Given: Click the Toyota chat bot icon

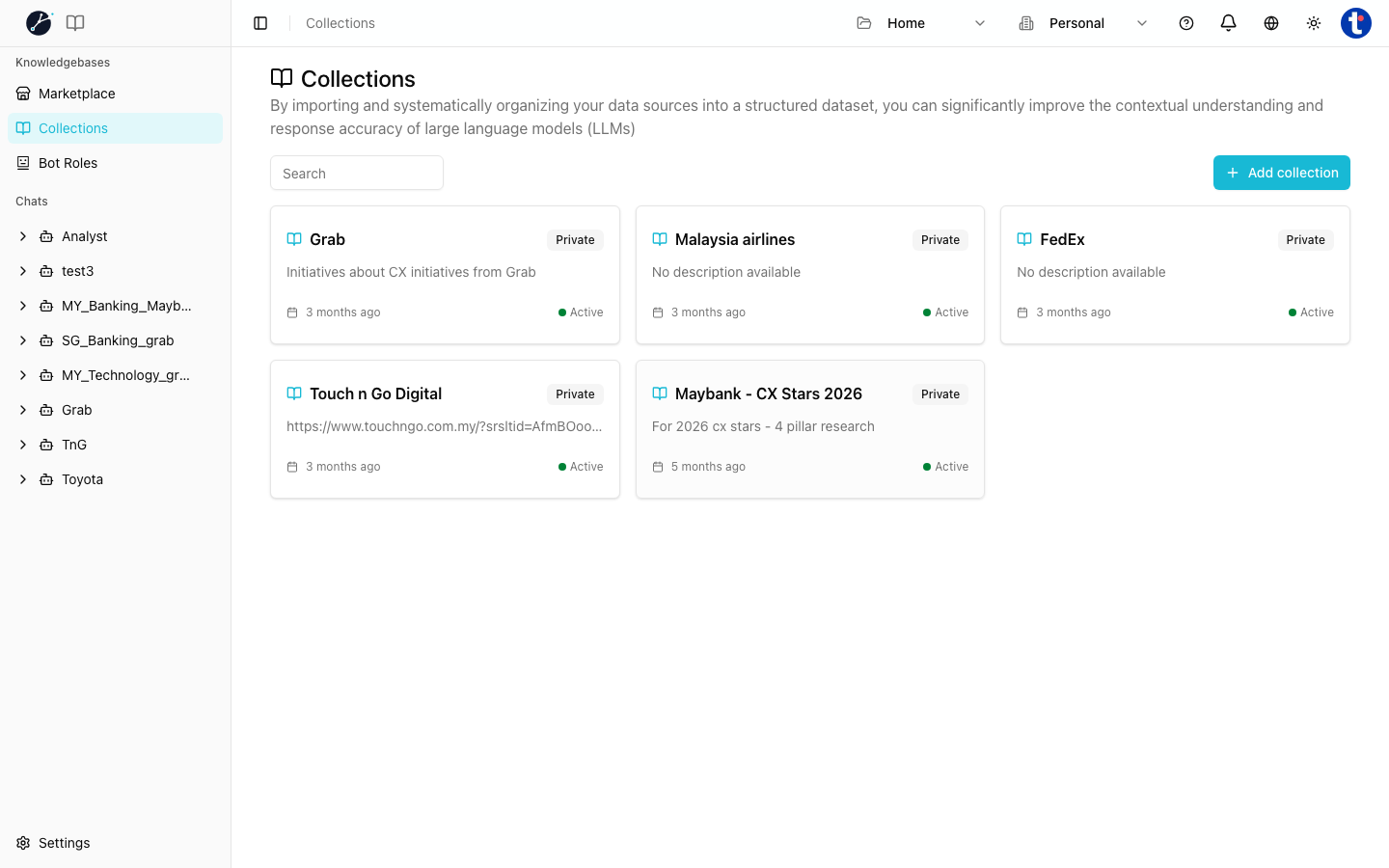Looking at the screenshot, I should click(x=46, y=479).
